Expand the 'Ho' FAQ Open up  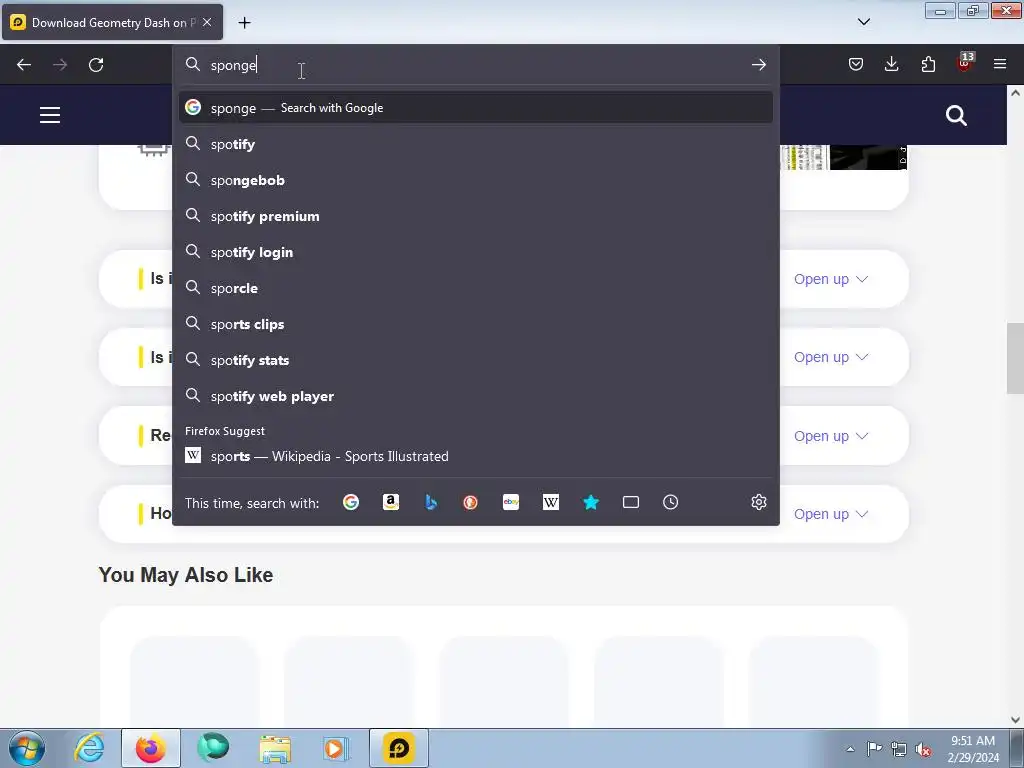click(831, 514)
